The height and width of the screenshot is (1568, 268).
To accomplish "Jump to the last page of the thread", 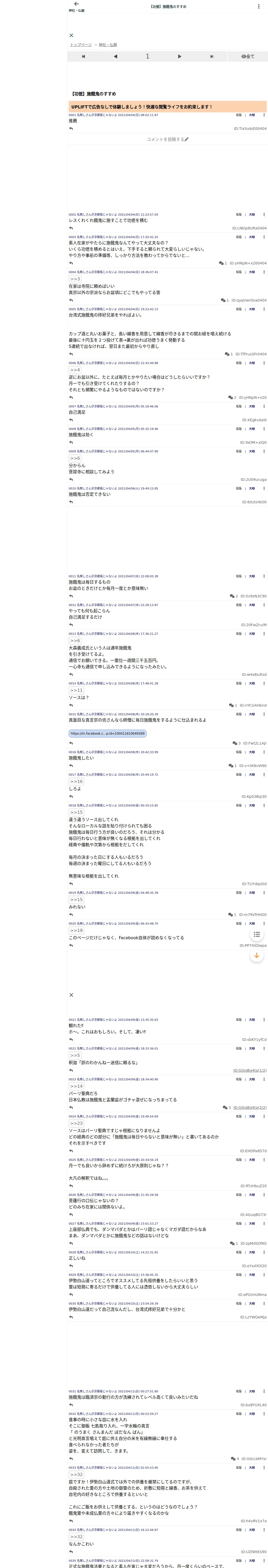I will pos(211,57).
